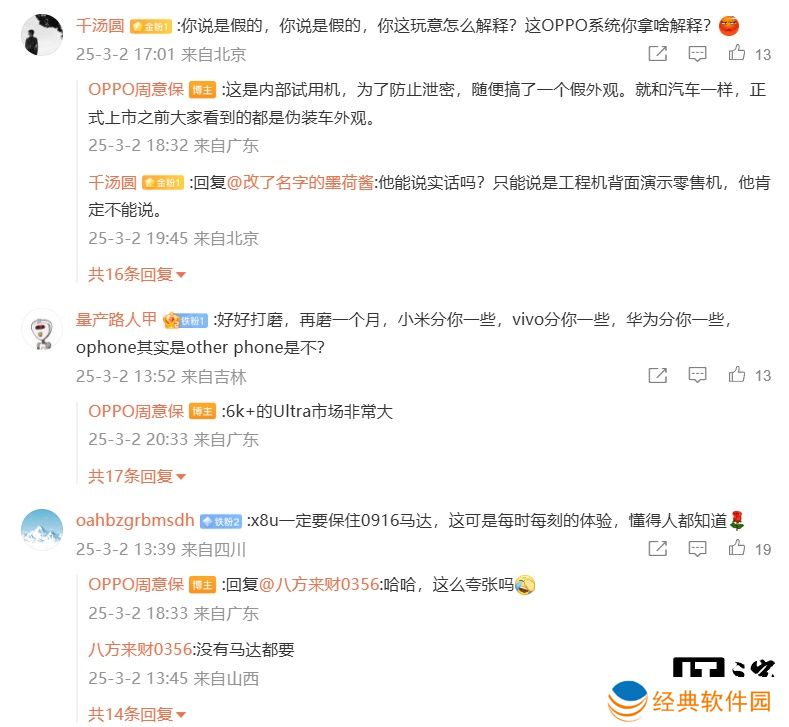Open OPPO周意保 profile in first reply
The width and height of the screenshot is (789, 727).
(136, 90)
